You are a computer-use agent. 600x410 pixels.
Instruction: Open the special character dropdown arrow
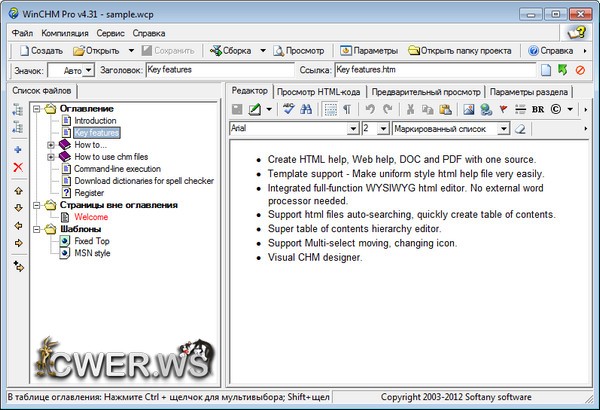coord(570,109)
